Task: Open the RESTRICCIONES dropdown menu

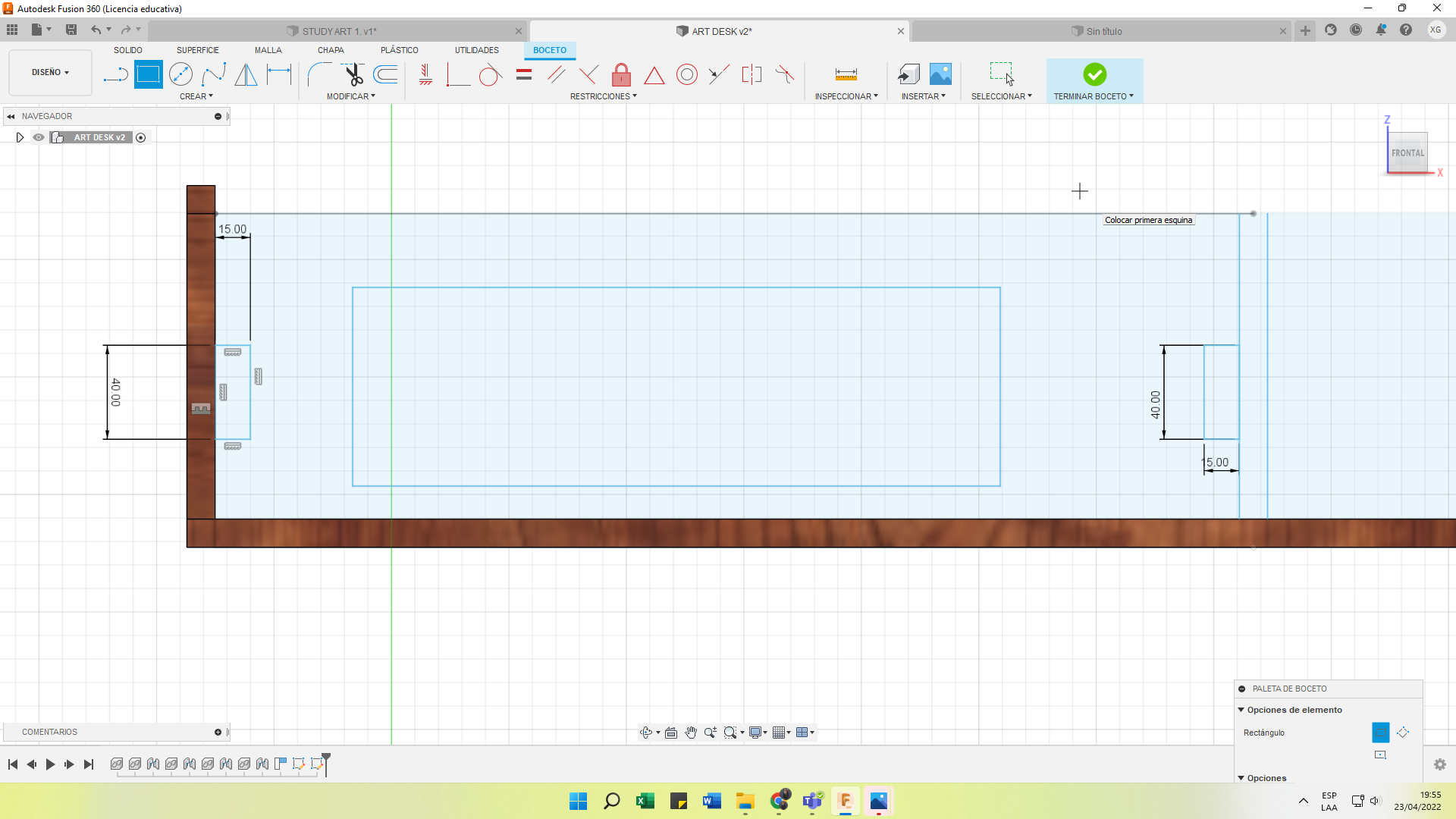Action: pyautogui.click(x=604, y=96)
